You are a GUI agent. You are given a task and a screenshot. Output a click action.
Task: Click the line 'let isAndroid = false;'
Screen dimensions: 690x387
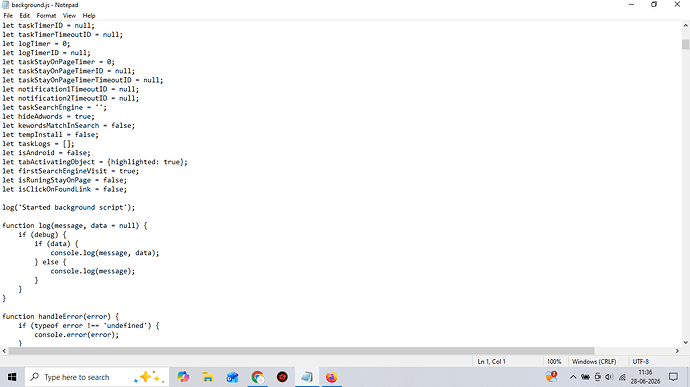click(x=46, y=153)
